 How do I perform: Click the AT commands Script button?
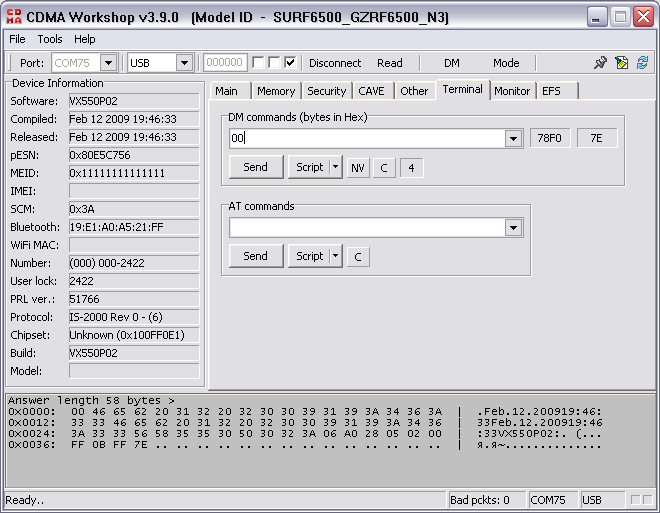tap(309, 255)
